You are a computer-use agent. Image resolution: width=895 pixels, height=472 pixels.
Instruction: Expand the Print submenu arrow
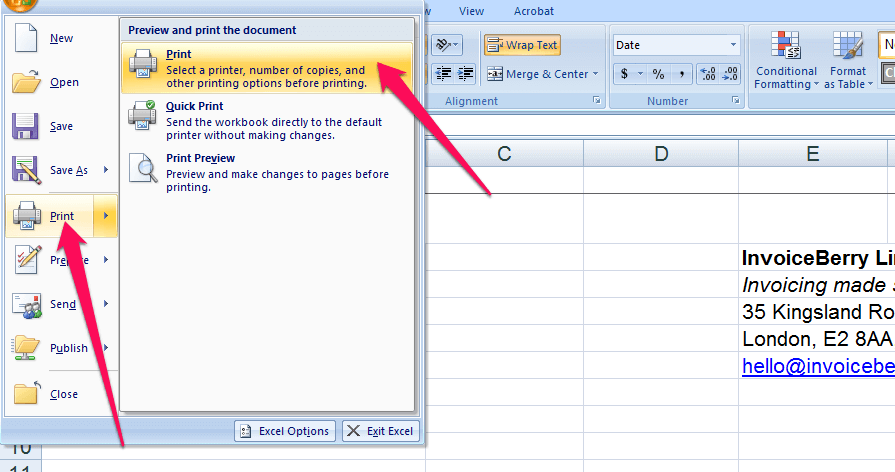tap(106, 216)
